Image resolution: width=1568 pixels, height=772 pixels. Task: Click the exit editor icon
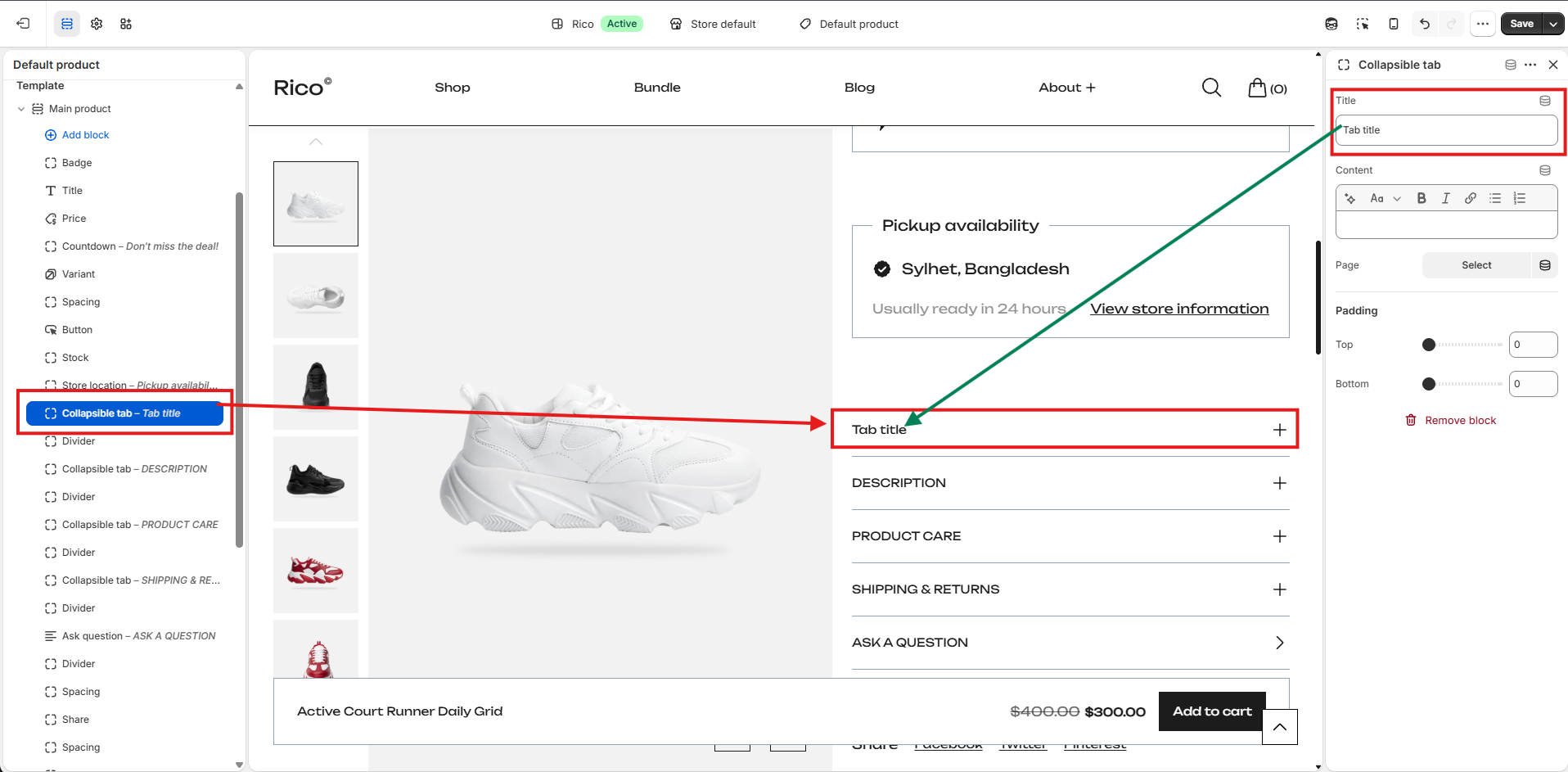pos(23,24)
